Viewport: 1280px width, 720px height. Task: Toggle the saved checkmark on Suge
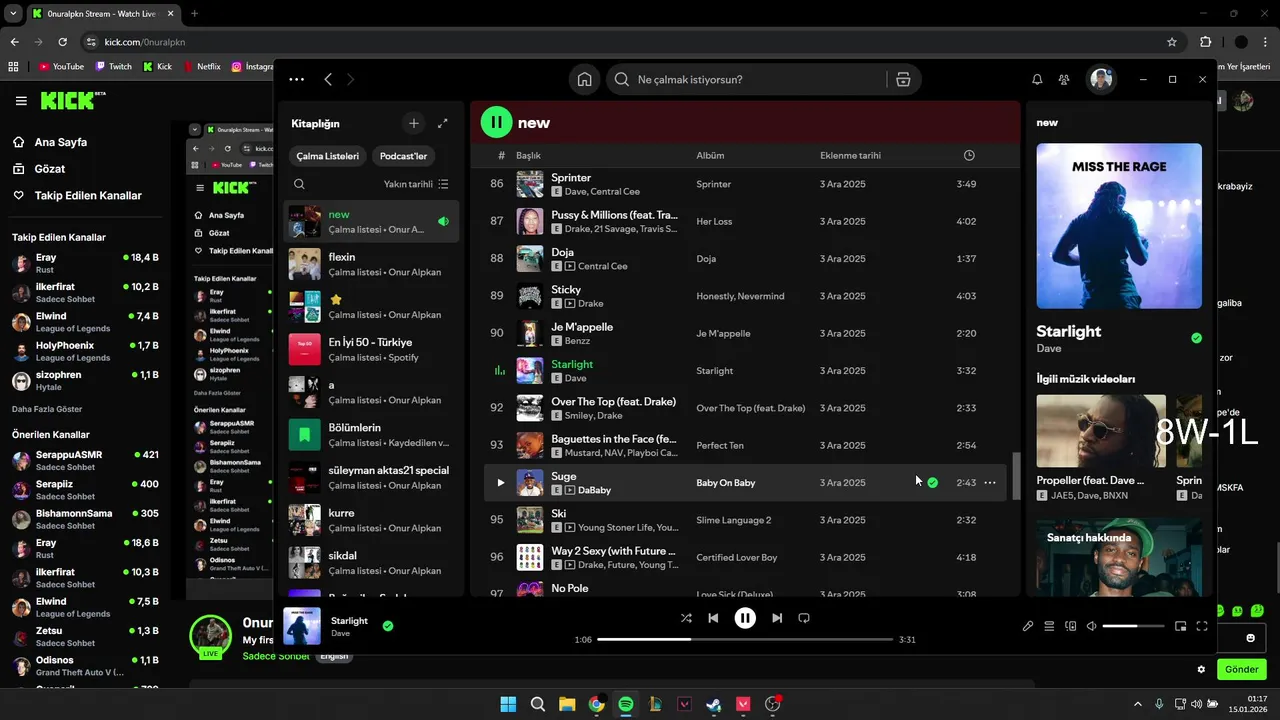(932, 482)
